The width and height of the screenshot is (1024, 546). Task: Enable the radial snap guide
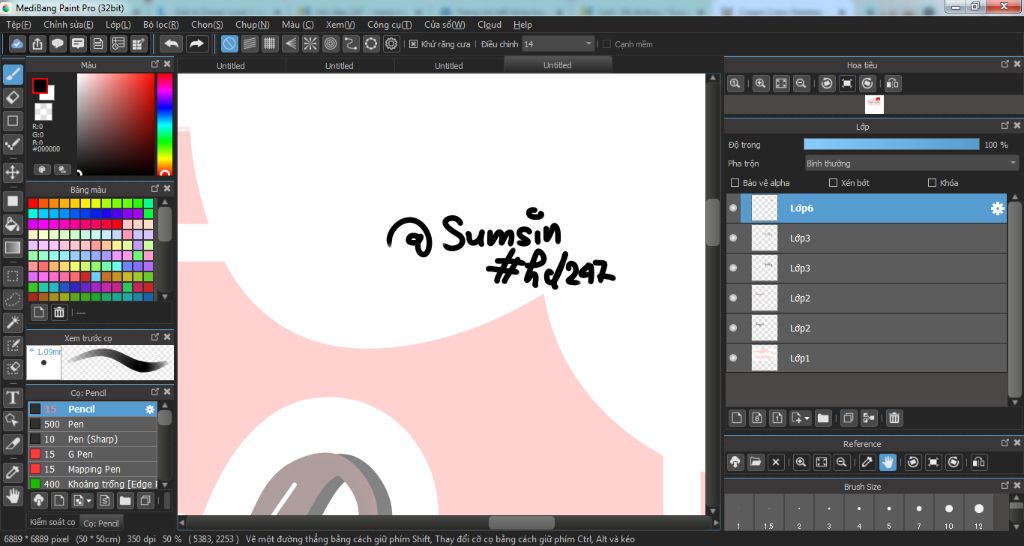(x=310, y=44)
